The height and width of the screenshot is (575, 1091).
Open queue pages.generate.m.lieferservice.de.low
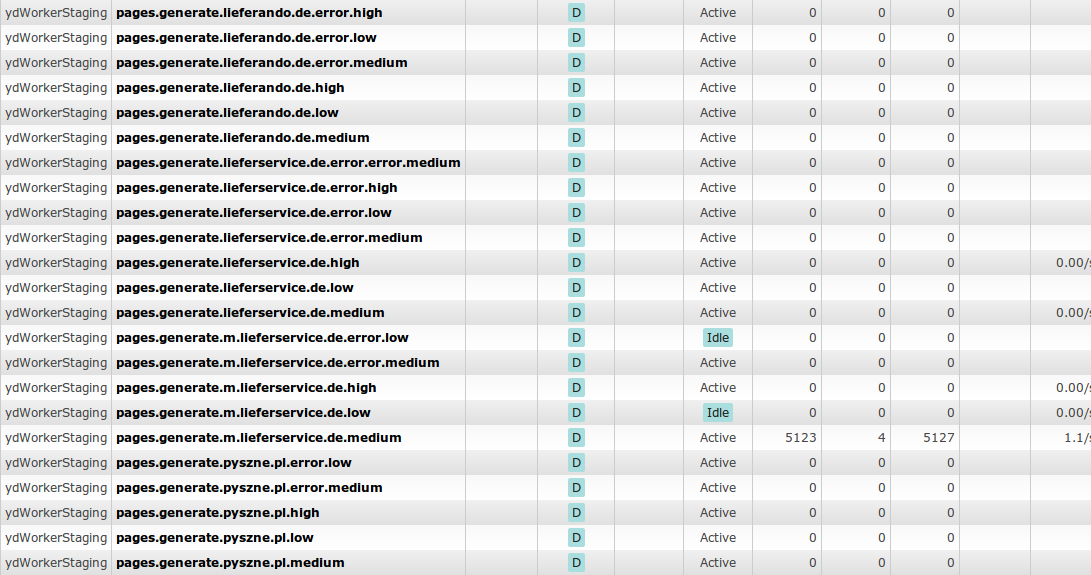point(244,413)
